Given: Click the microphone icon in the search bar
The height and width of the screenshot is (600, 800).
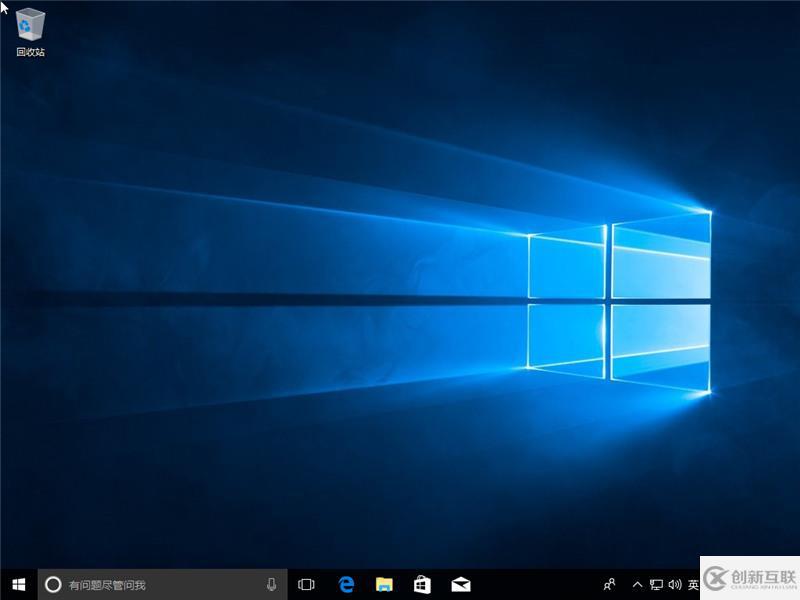Looking at the screenshot, I should coord(270,583).
